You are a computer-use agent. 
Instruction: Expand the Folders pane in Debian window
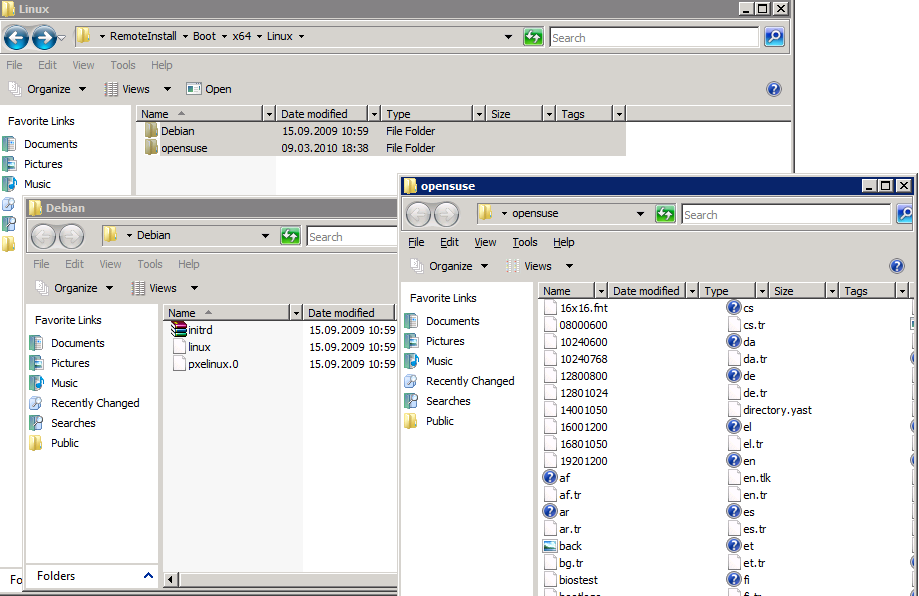point(148,575)
